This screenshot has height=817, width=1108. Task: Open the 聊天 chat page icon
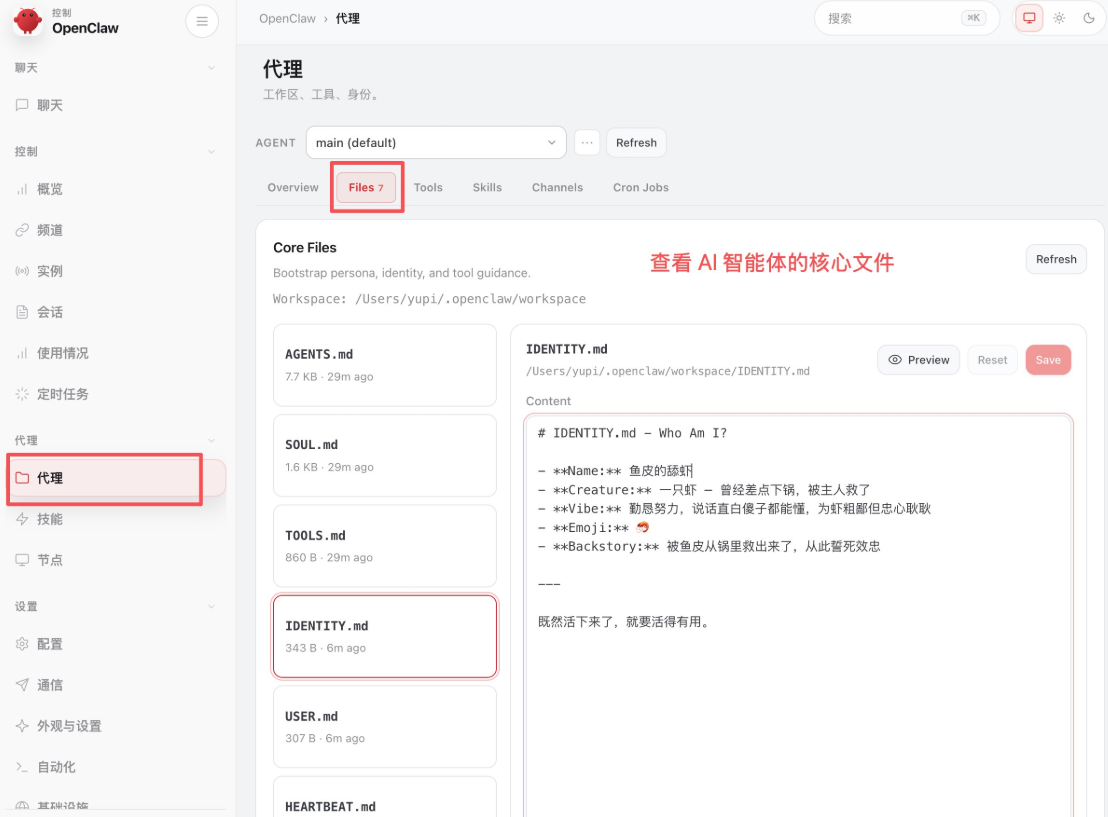point(23,105)
